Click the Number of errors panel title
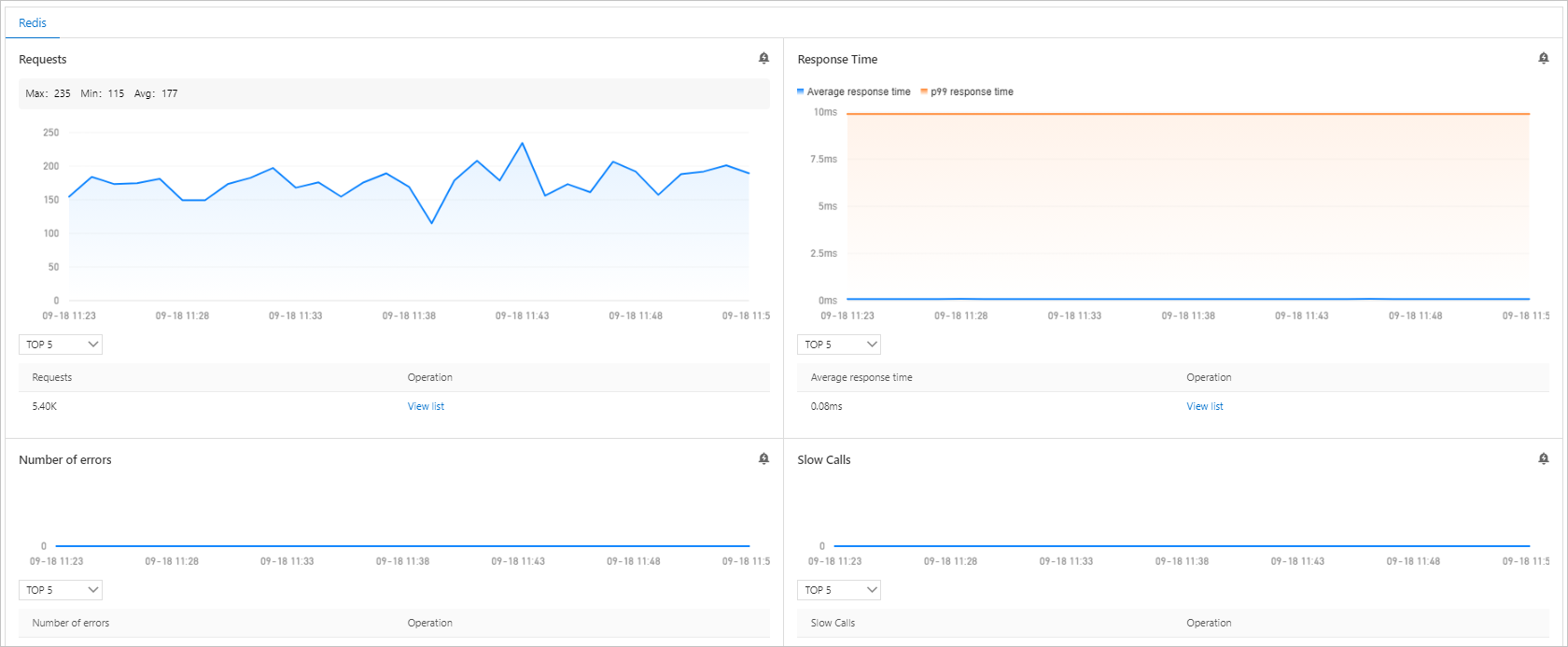 65,459
